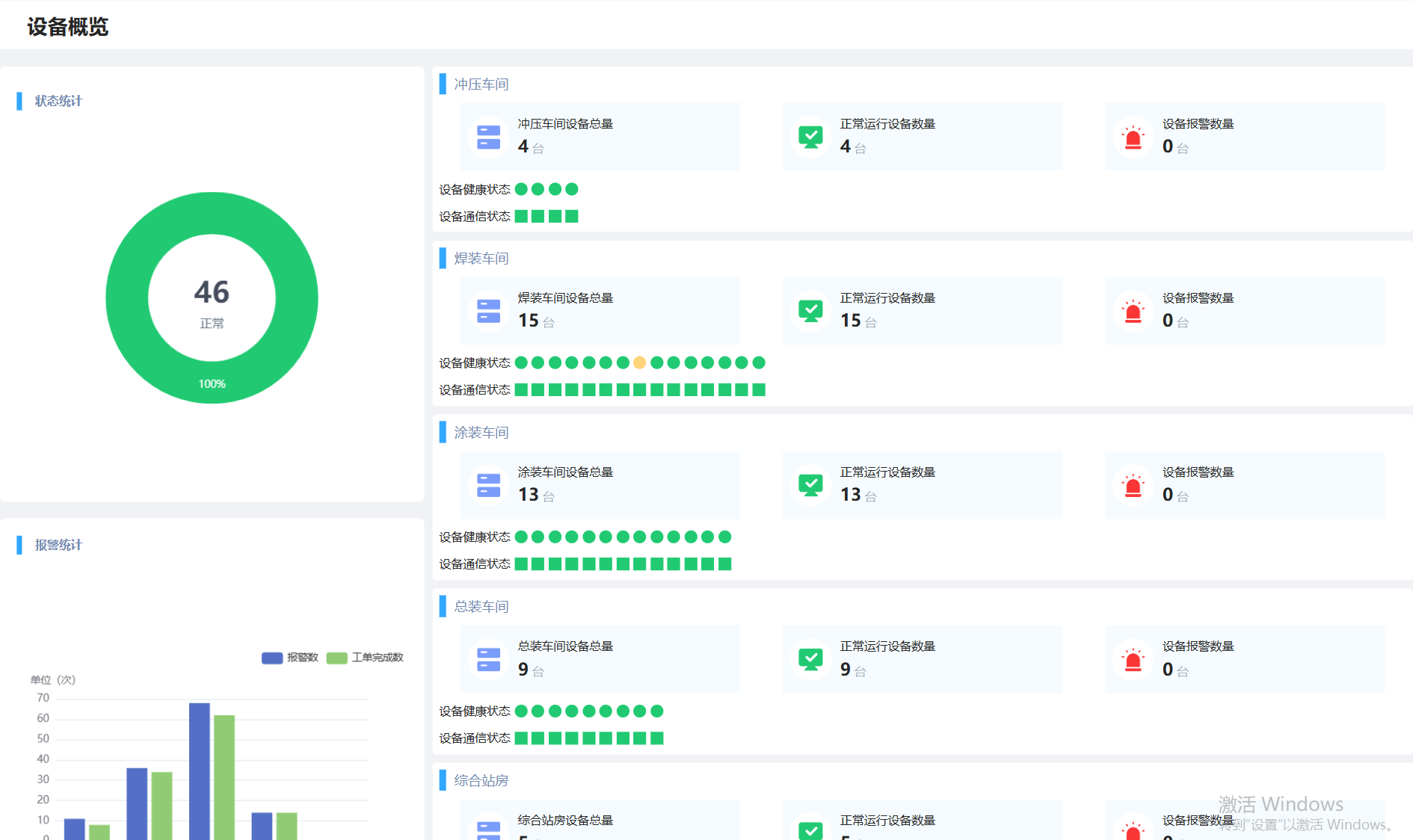This screenshot has width=1413, height=840.
Task: Click the 涂装车间 red alarm siren icon
Action: tap(1133, 486)
